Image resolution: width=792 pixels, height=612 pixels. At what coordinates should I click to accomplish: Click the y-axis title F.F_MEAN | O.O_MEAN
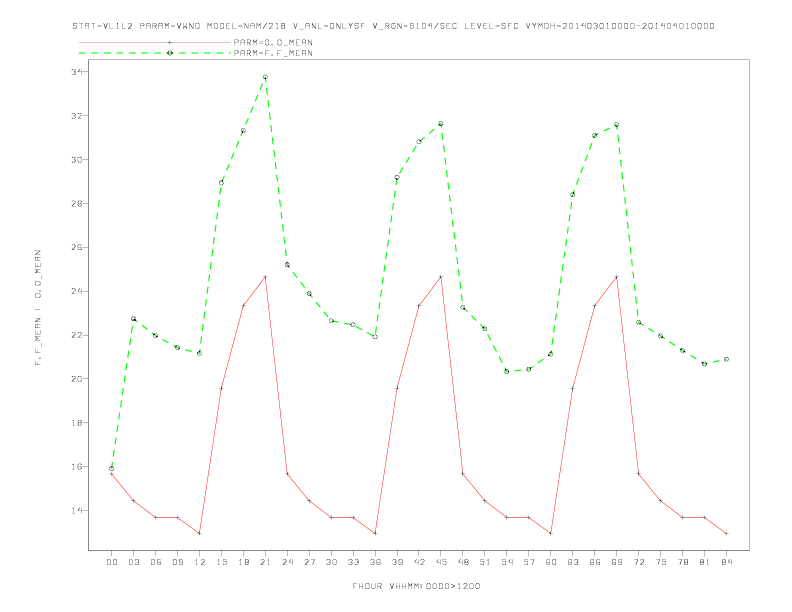38,308
